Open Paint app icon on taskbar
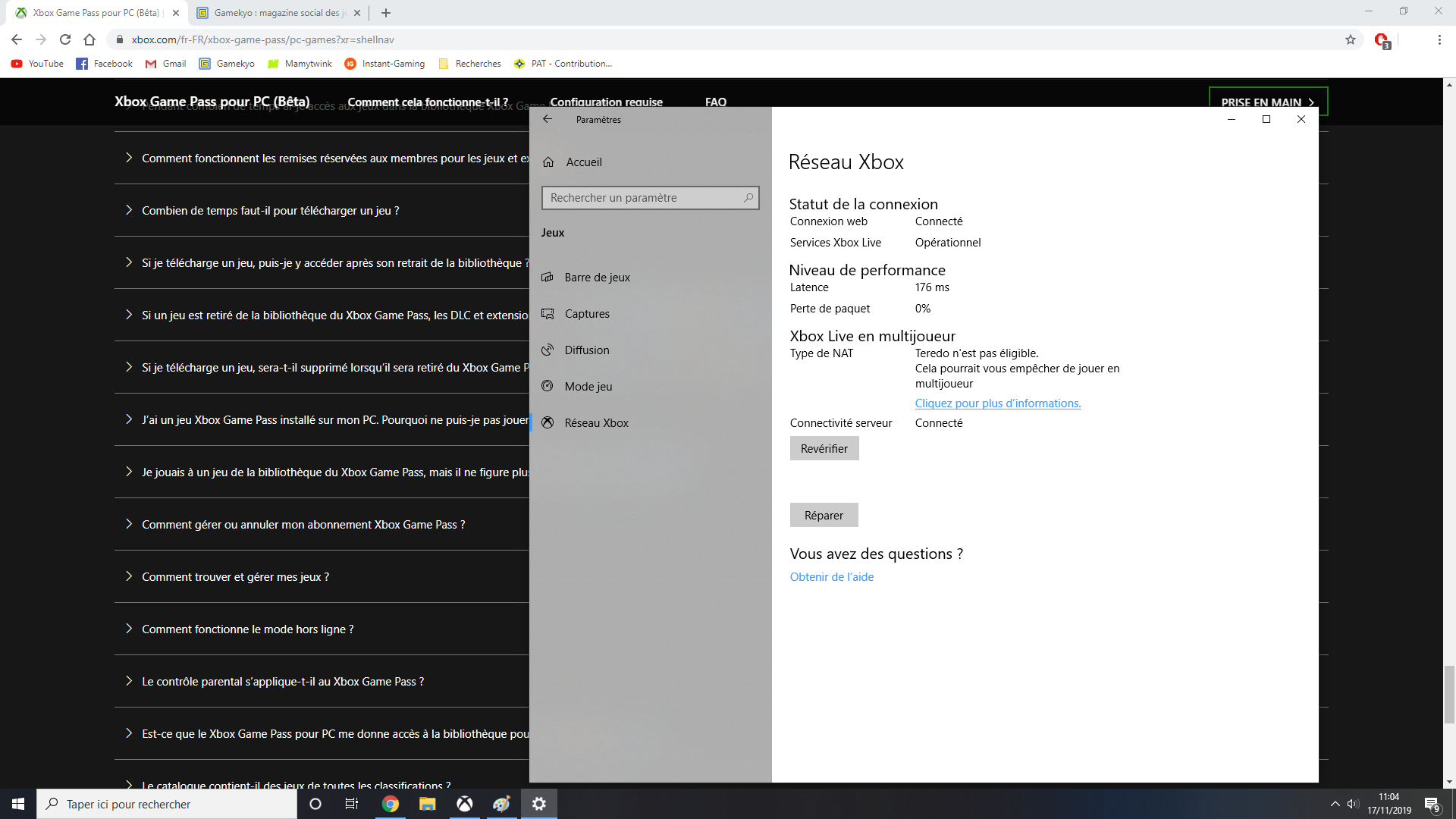The height and width of the screenshot is (819, 1456). tap(502, 804)
